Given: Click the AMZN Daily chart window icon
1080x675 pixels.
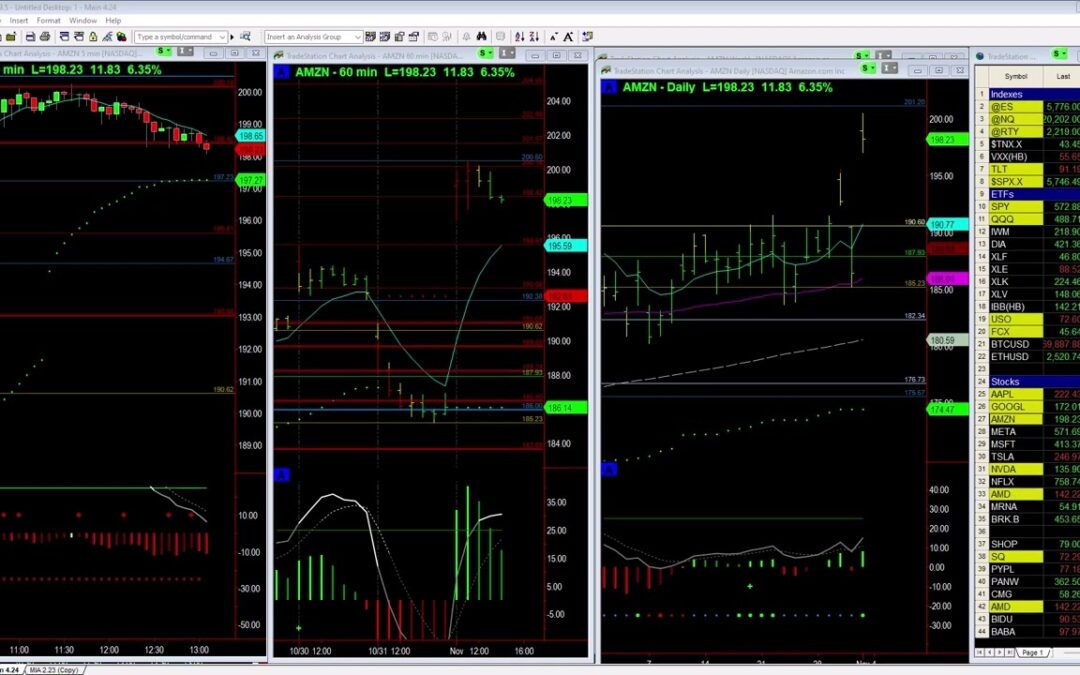Looking at the screenshot, I should [606, 70].
